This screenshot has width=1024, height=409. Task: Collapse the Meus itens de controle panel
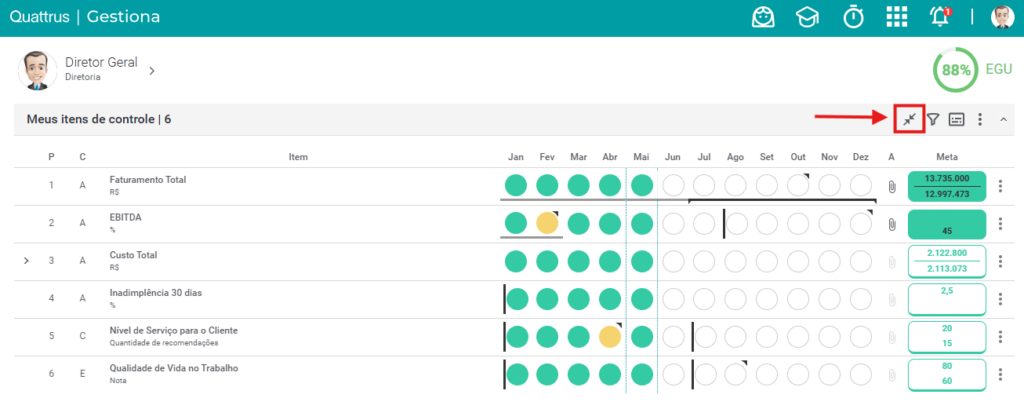[1004, 120]
